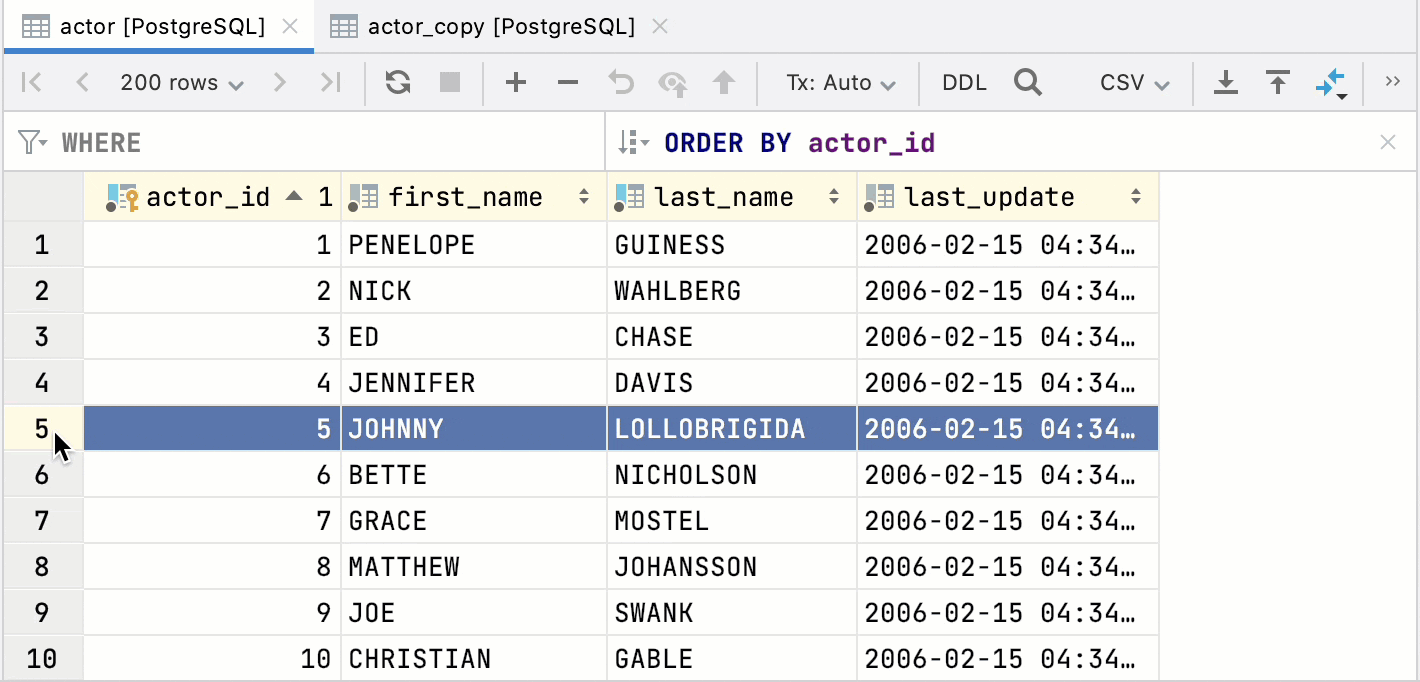Sort rows by the last_name column
The width and height of the screenshot is (1420, 682).
(x=833, y=196)
